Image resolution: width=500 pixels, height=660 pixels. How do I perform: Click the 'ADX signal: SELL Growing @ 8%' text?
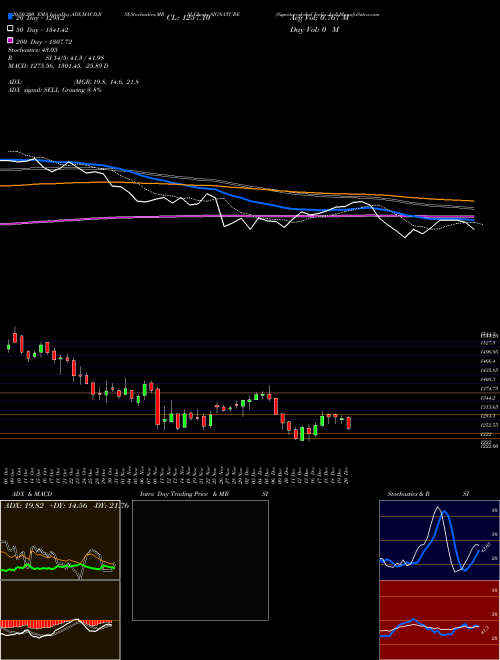click(55, 90)
